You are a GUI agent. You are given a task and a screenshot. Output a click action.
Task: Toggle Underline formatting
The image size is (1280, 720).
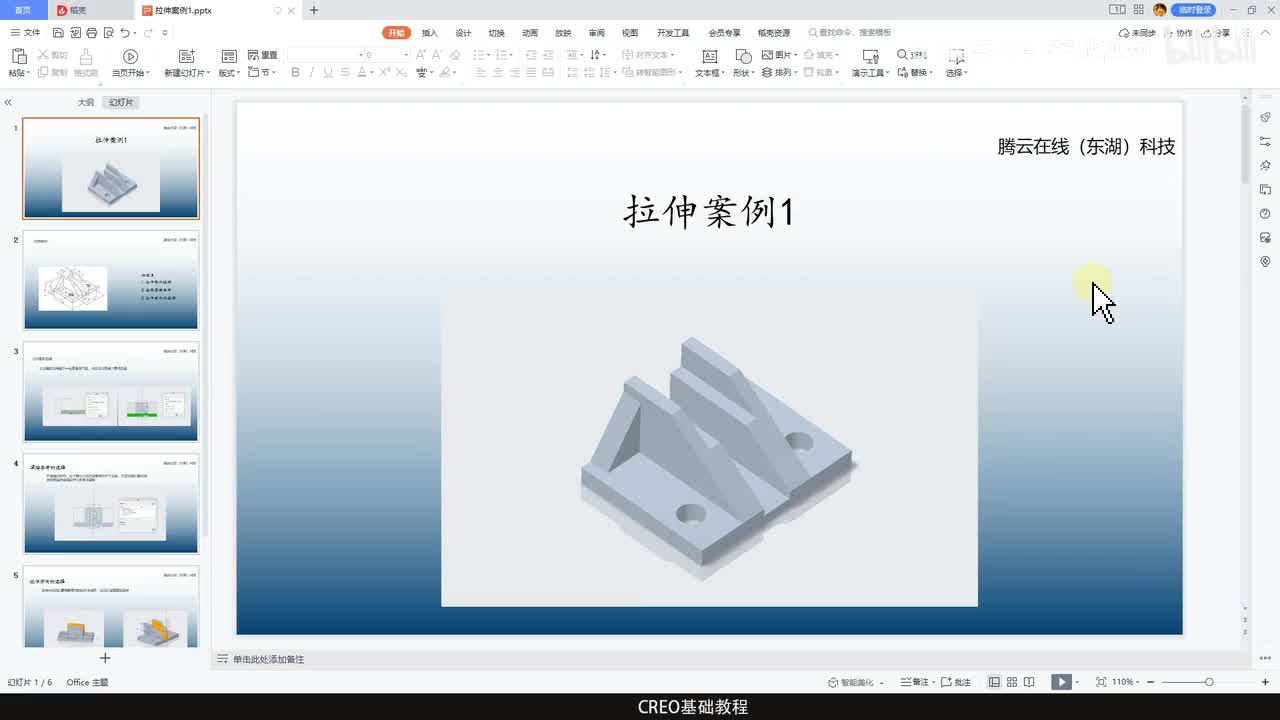pyautogui.click(x=327, y=73)
